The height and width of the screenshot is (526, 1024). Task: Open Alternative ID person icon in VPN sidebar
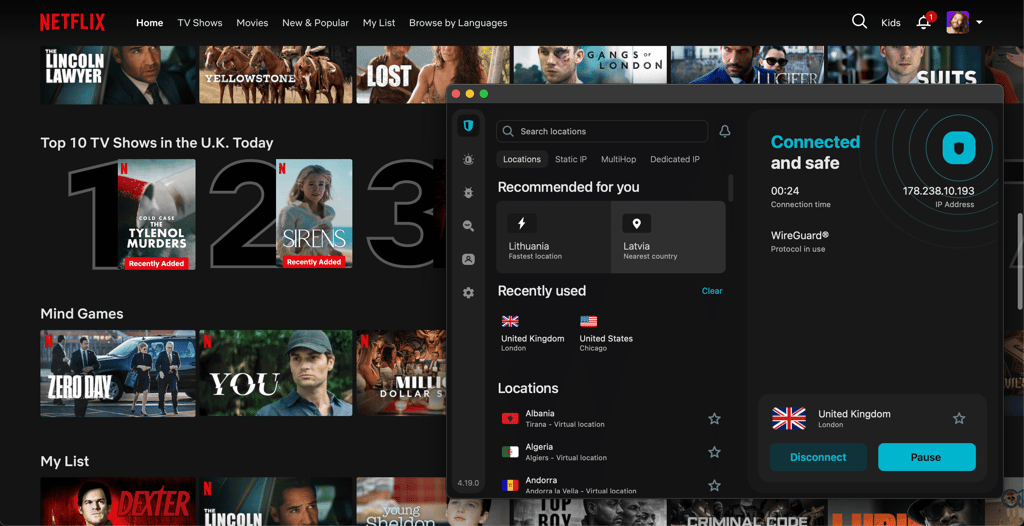click(x=468, y=259)
